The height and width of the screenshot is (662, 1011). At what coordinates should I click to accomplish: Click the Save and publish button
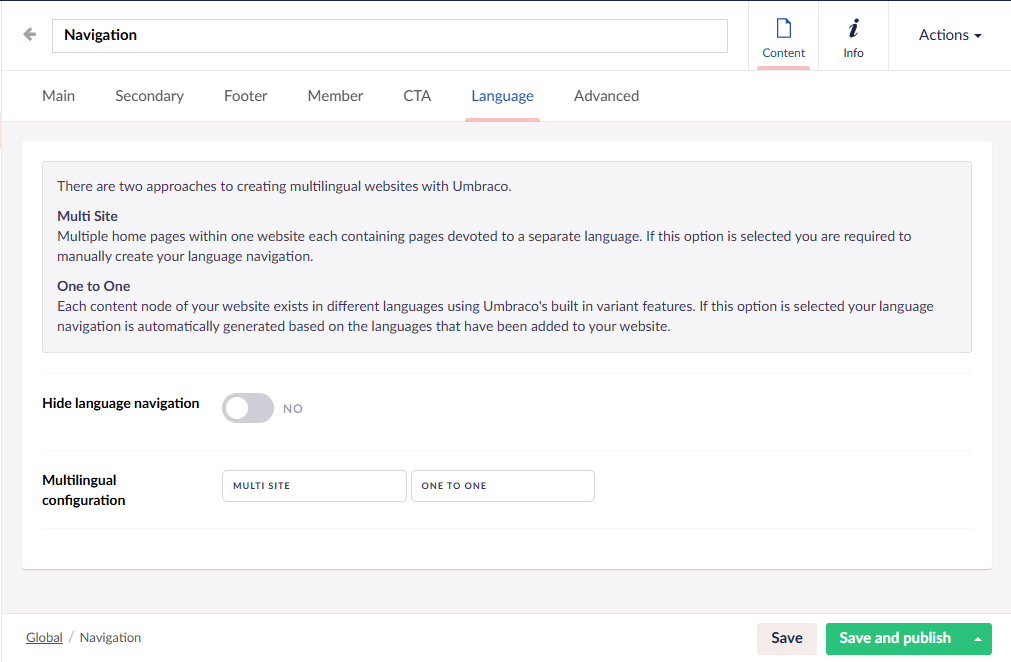click(x=894, y=638)
